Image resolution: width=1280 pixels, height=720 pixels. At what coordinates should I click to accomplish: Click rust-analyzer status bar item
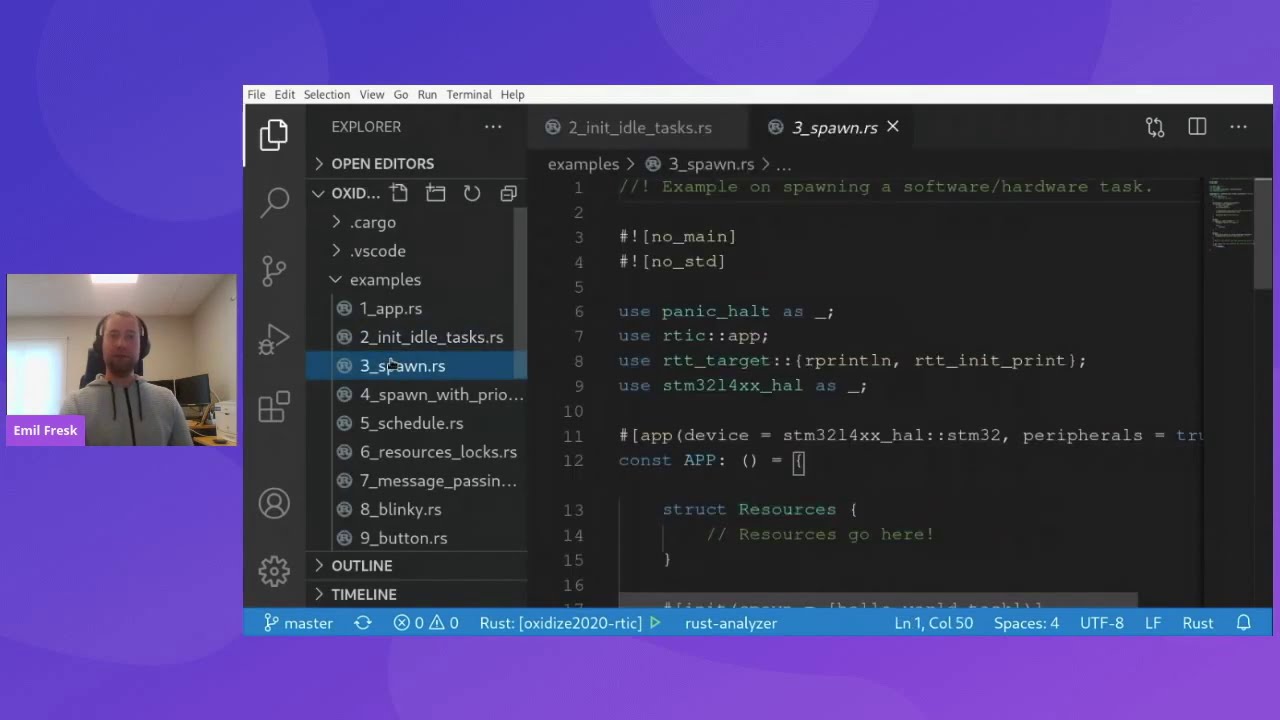731,623
